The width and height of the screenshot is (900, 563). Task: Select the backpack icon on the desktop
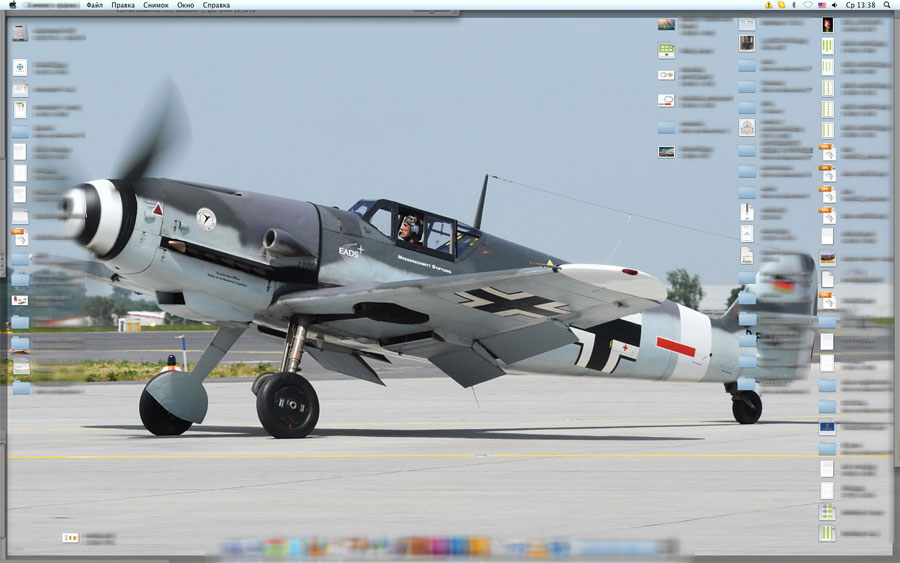tap(746, 127)
